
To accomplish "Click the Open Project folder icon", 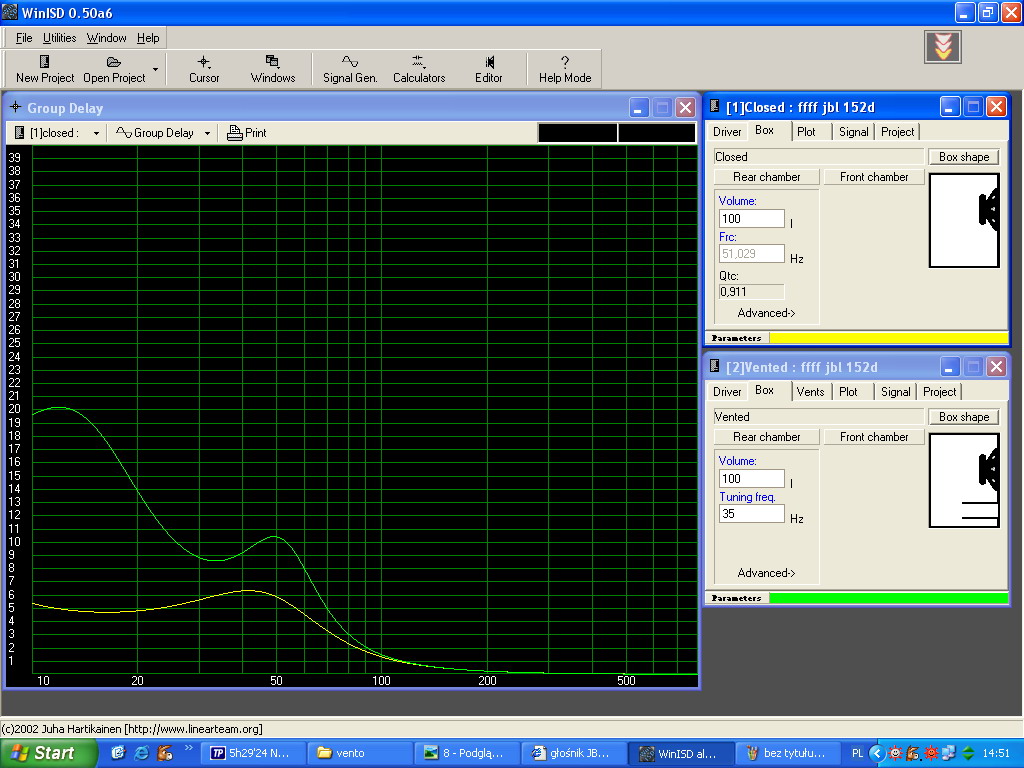I will (114, 62).
